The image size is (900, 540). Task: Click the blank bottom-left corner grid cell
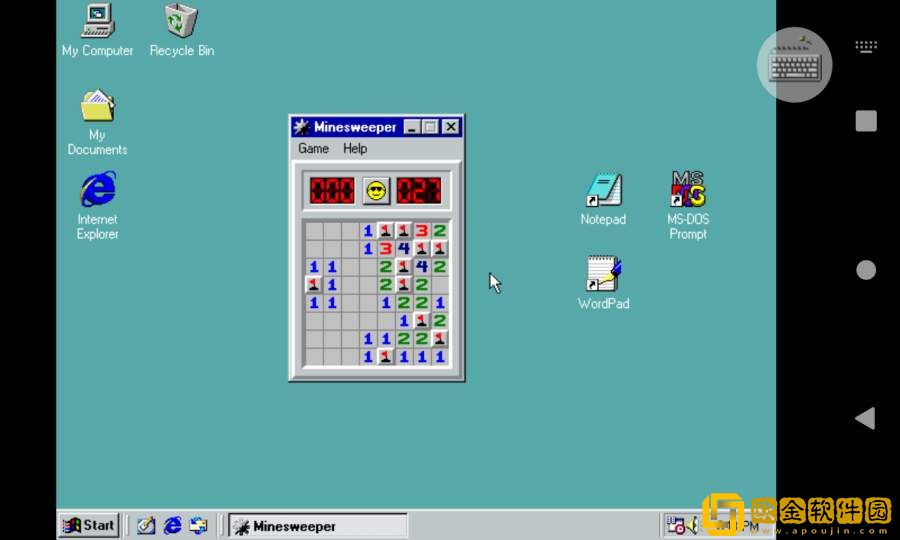point(313,356)
